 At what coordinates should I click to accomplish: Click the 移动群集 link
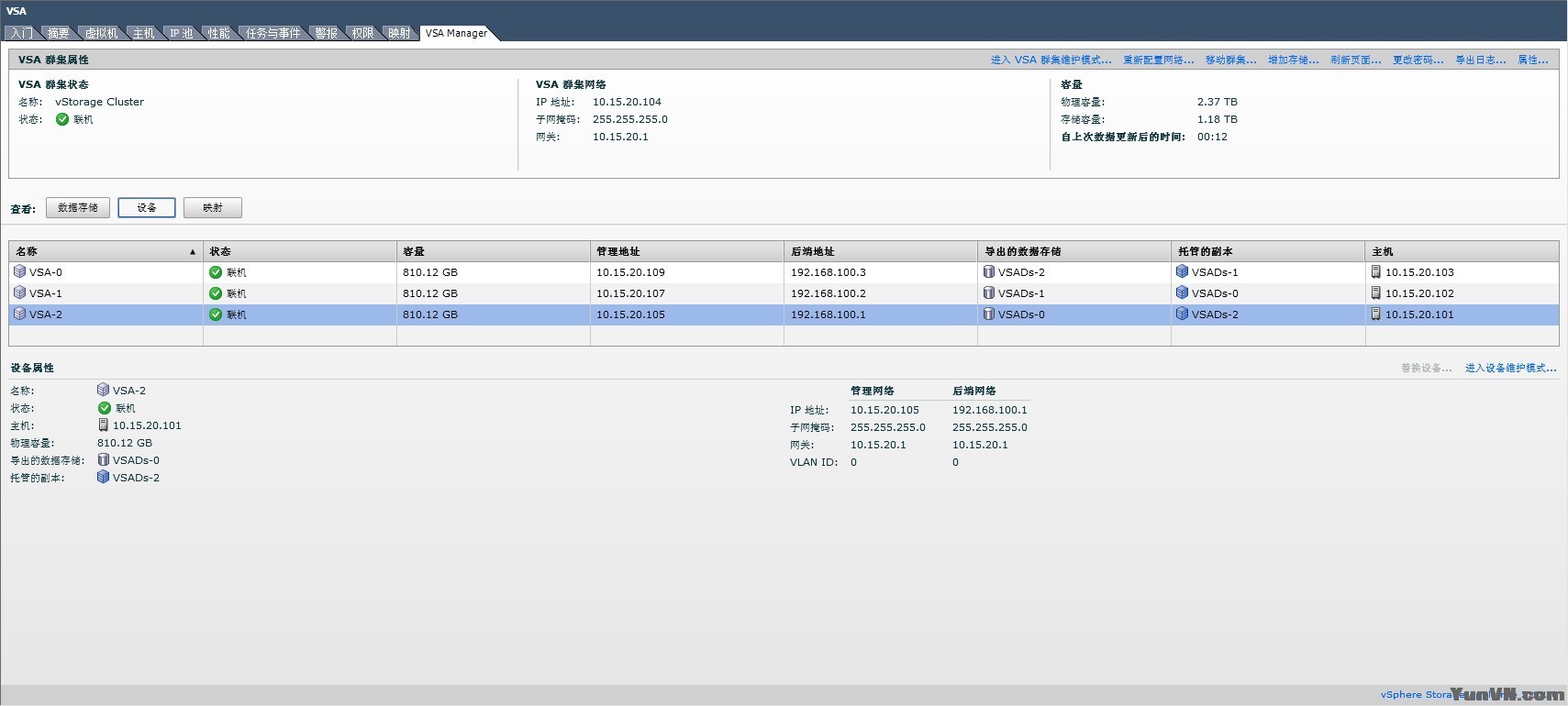[x=1231, y=60]
